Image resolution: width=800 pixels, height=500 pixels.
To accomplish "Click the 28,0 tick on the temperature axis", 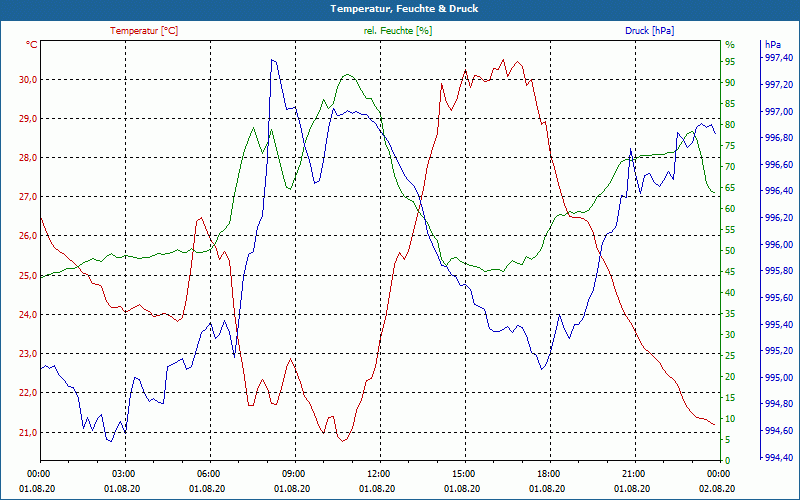I will pos(29,158).
